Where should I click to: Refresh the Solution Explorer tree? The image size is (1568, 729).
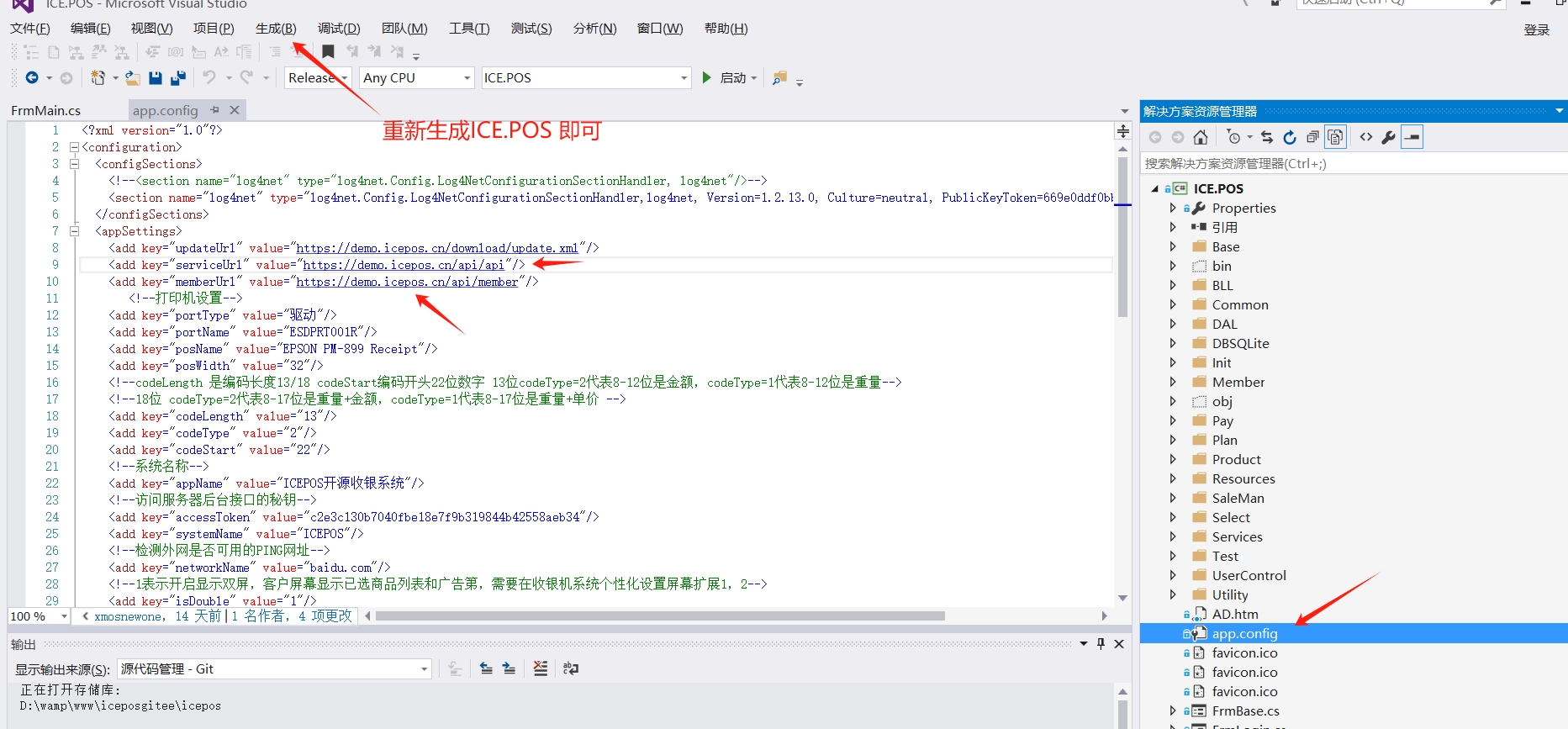click(1290, 137)
